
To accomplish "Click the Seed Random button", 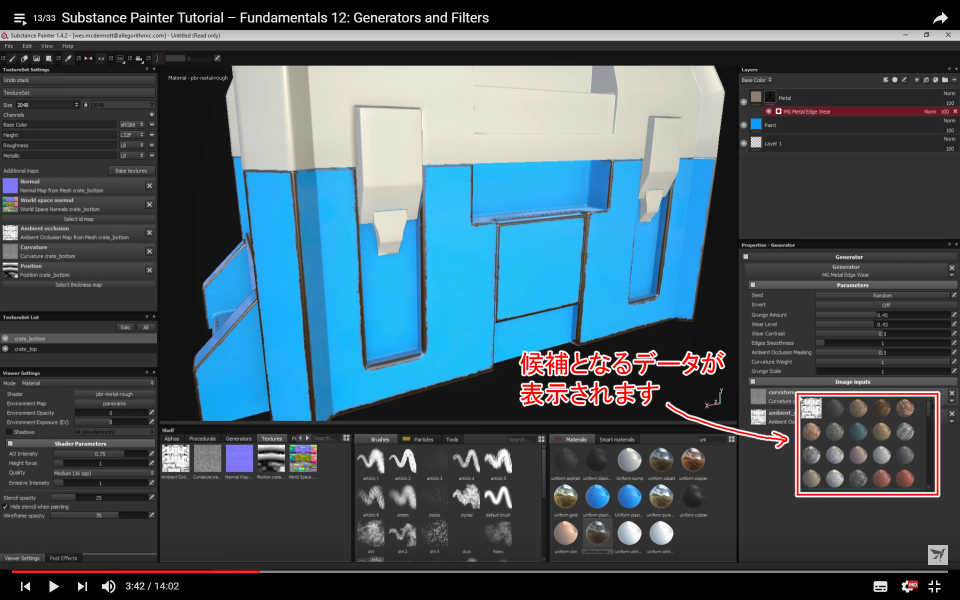I will pos(882,295).
